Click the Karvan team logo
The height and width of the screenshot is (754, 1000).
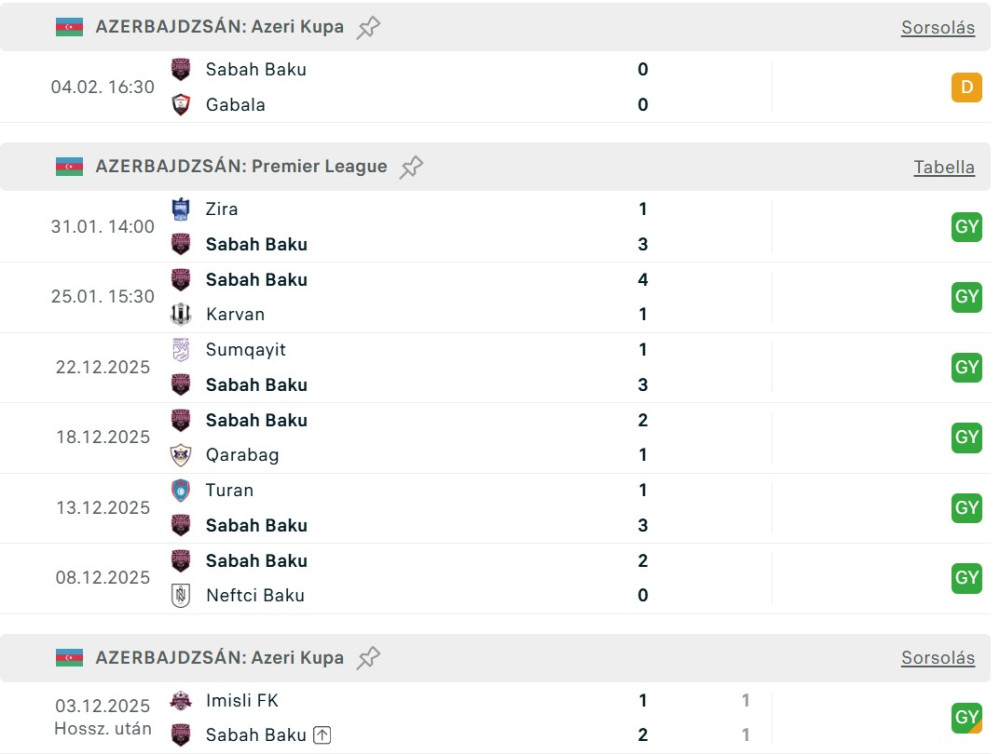point(181,314)
